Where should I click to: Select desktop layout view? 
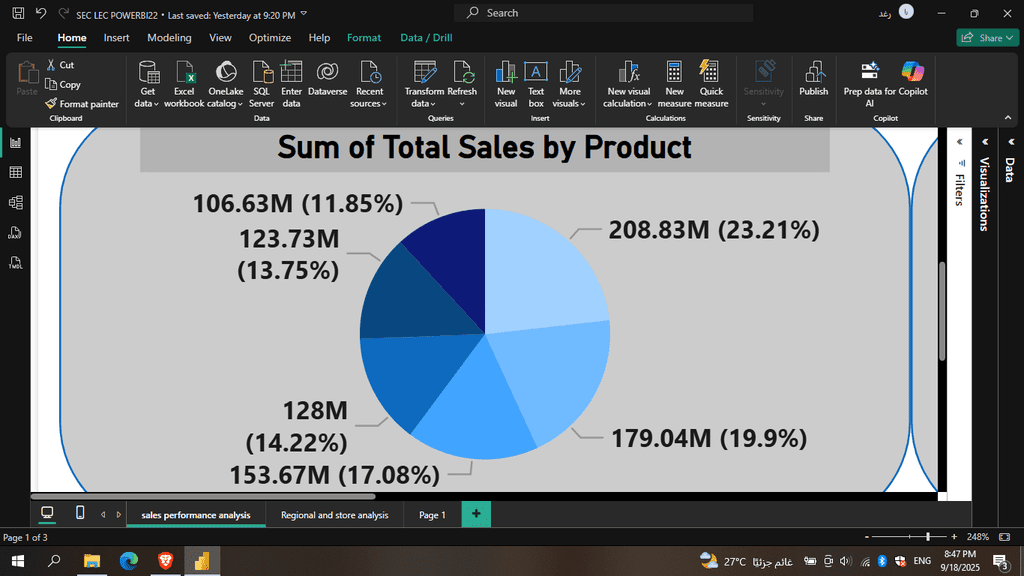coord(47,514)
